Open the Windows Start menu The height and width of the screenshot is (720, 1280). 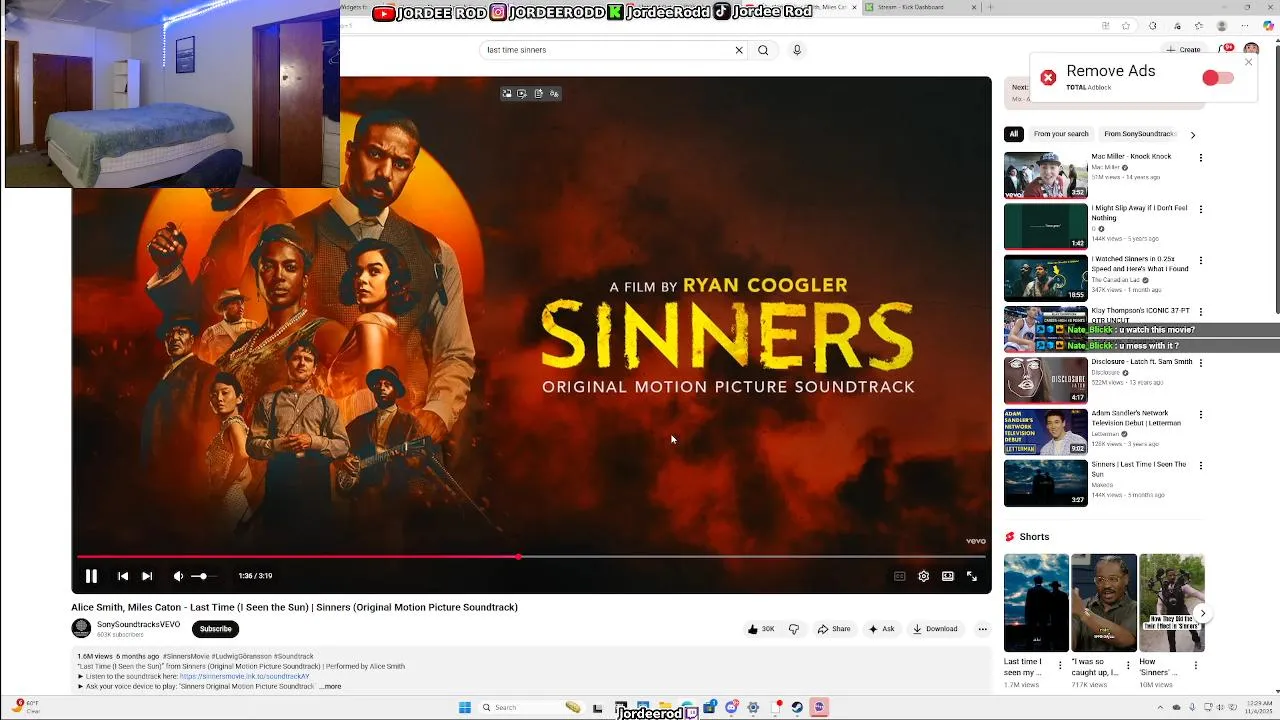(464, 707)
